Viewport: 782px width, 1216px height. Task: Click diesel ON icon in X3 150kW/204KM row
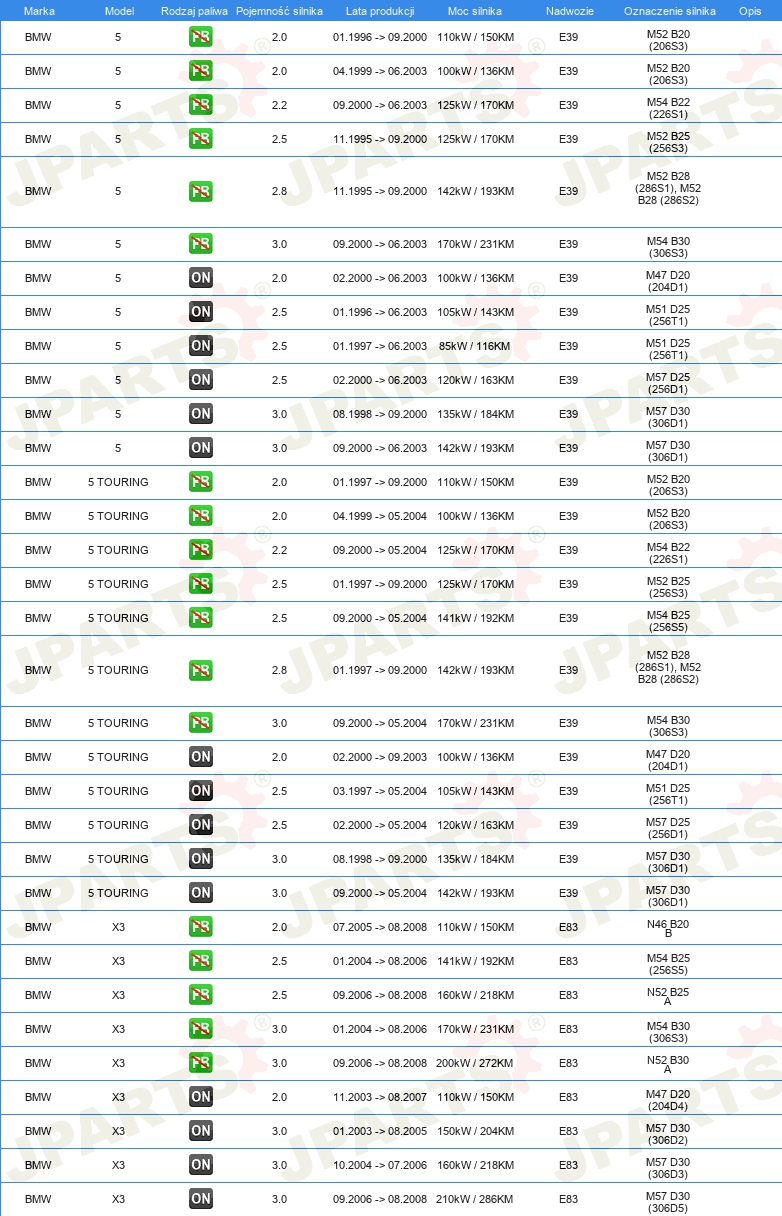tap(201, 1131)
